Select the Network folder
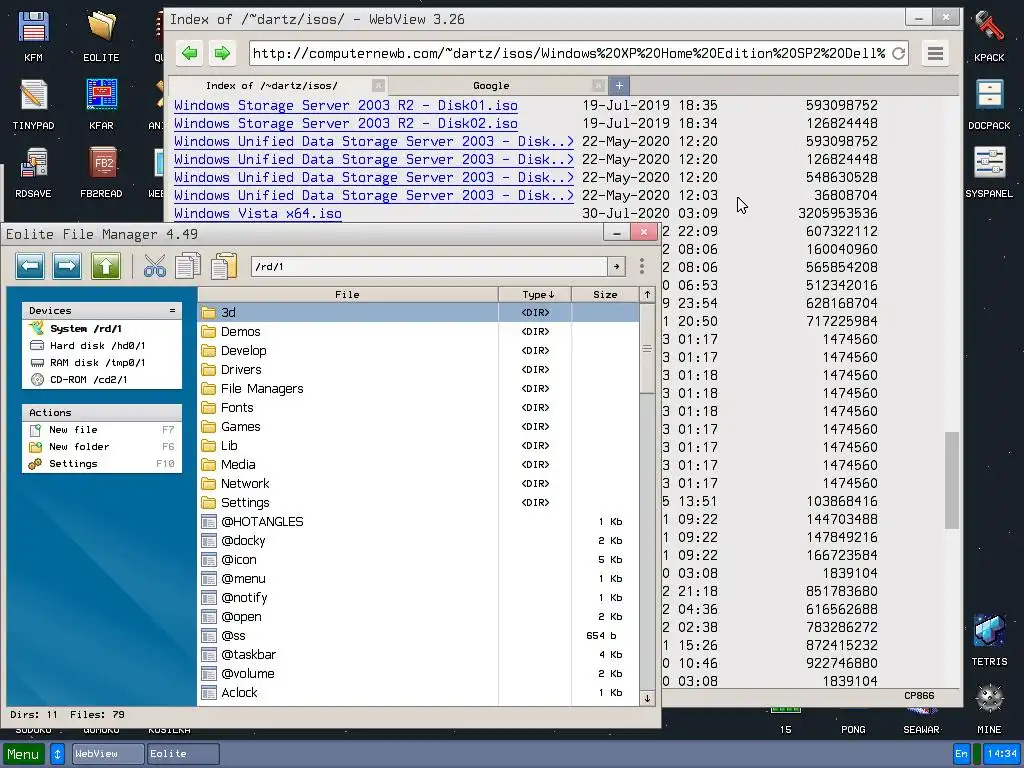Viewport: 1024px width, 768px height. point(418,483)
